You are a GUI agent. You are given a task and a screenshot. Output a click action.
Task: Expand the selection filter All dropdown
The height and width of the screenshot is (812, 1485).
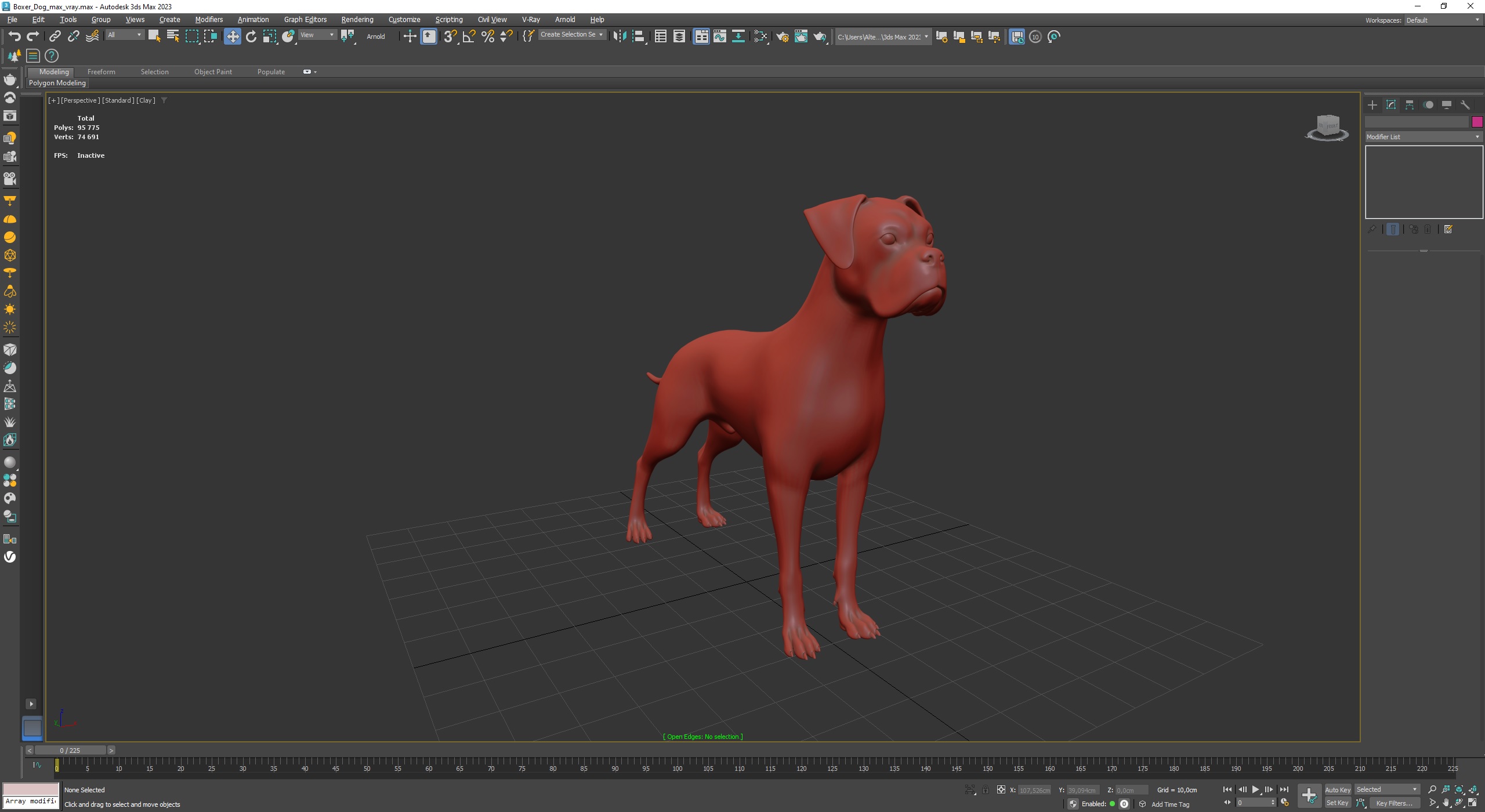pos(124,35)
